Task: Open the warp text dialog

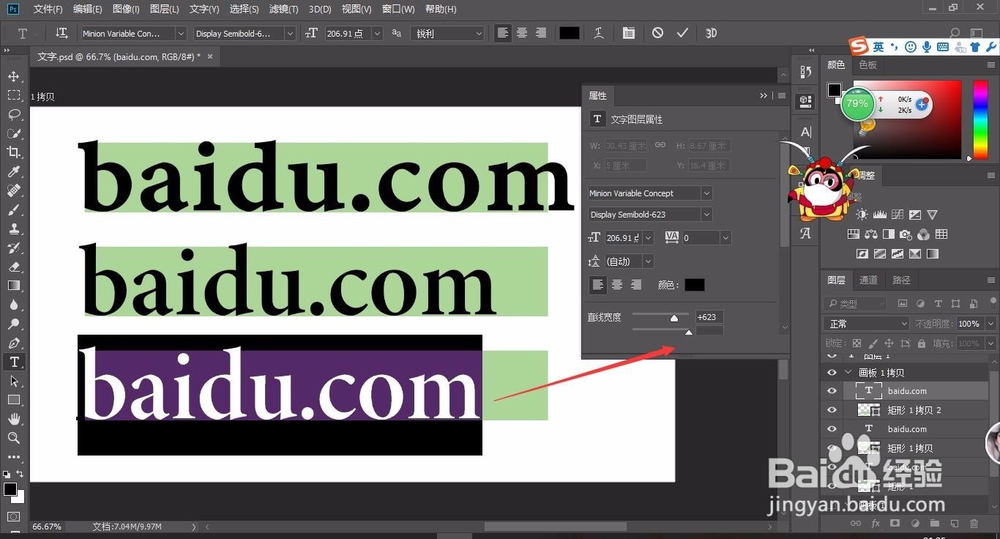Action: click(598, 33)
